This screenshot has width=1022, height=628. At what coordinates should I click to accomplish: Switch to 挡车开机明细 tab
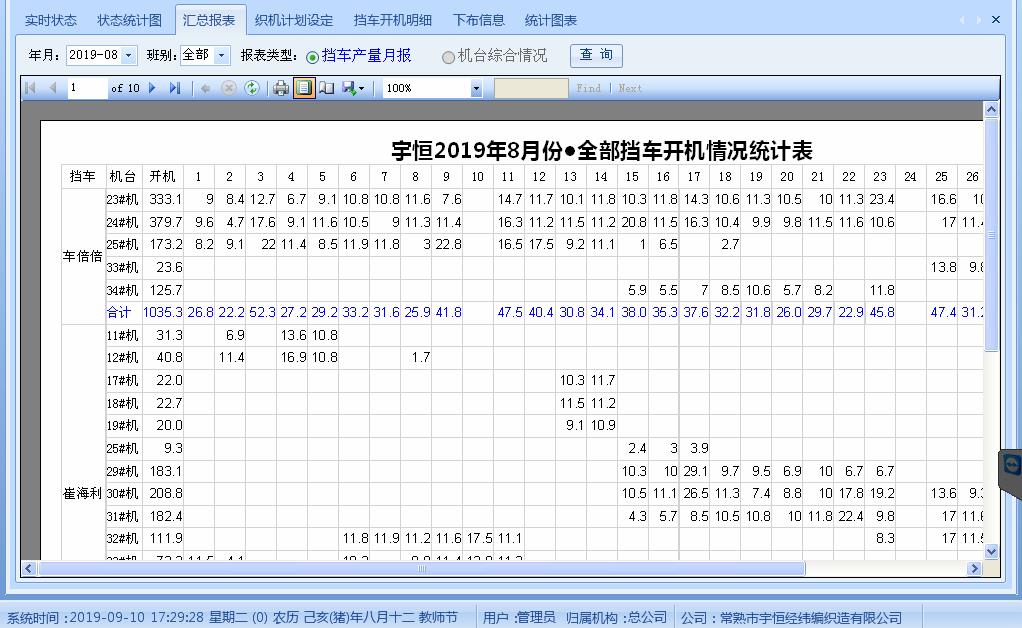(393, 20)
